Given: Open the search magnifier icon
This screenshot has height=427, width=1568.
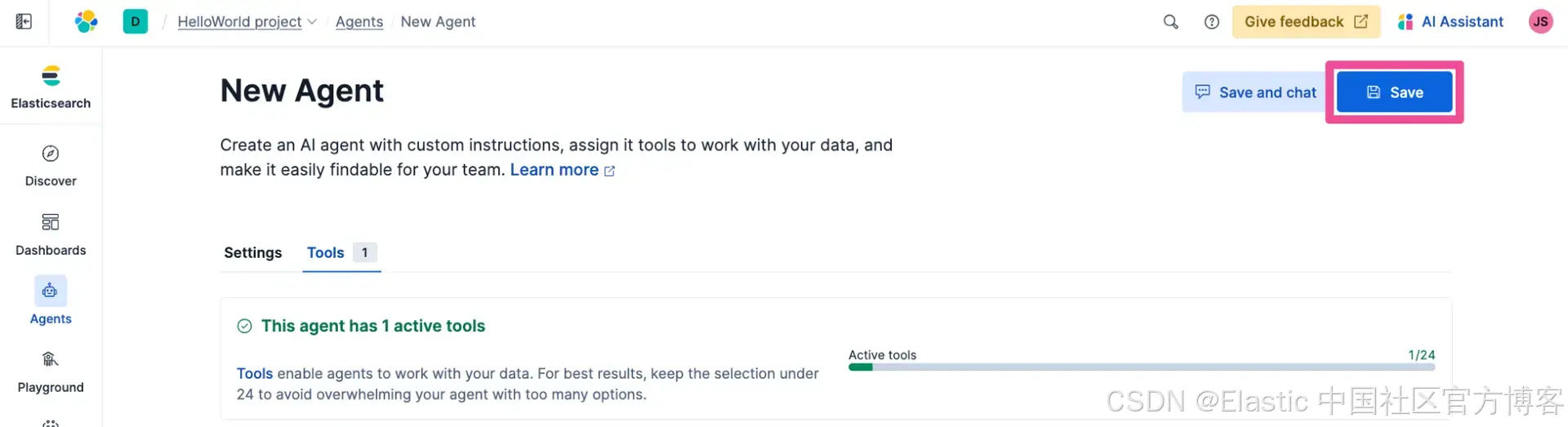Looking at the screenshot, I should pos(1170,22).
